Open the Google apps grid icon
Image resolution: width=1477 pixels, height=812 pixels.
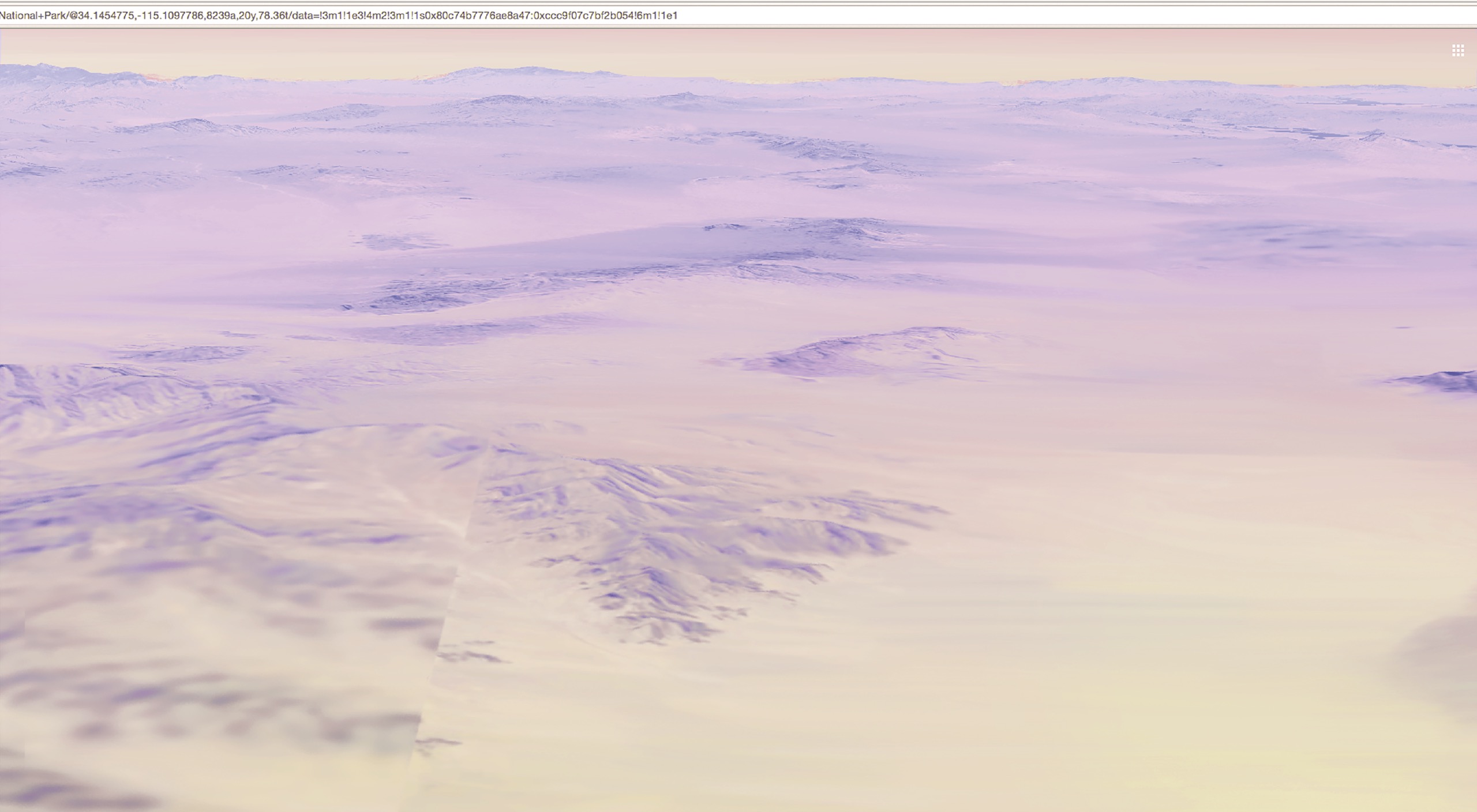tap(1457, 51)
